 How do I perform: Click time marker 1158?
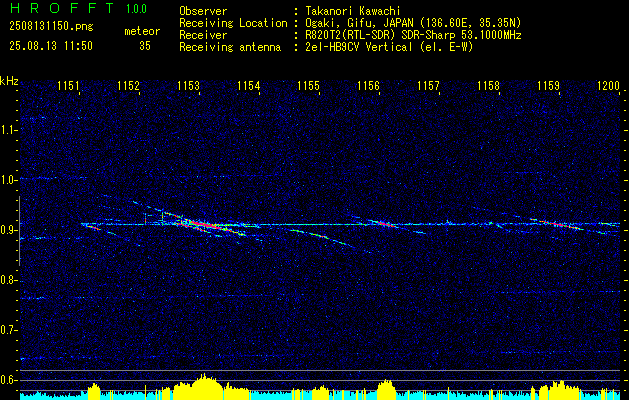489,85
